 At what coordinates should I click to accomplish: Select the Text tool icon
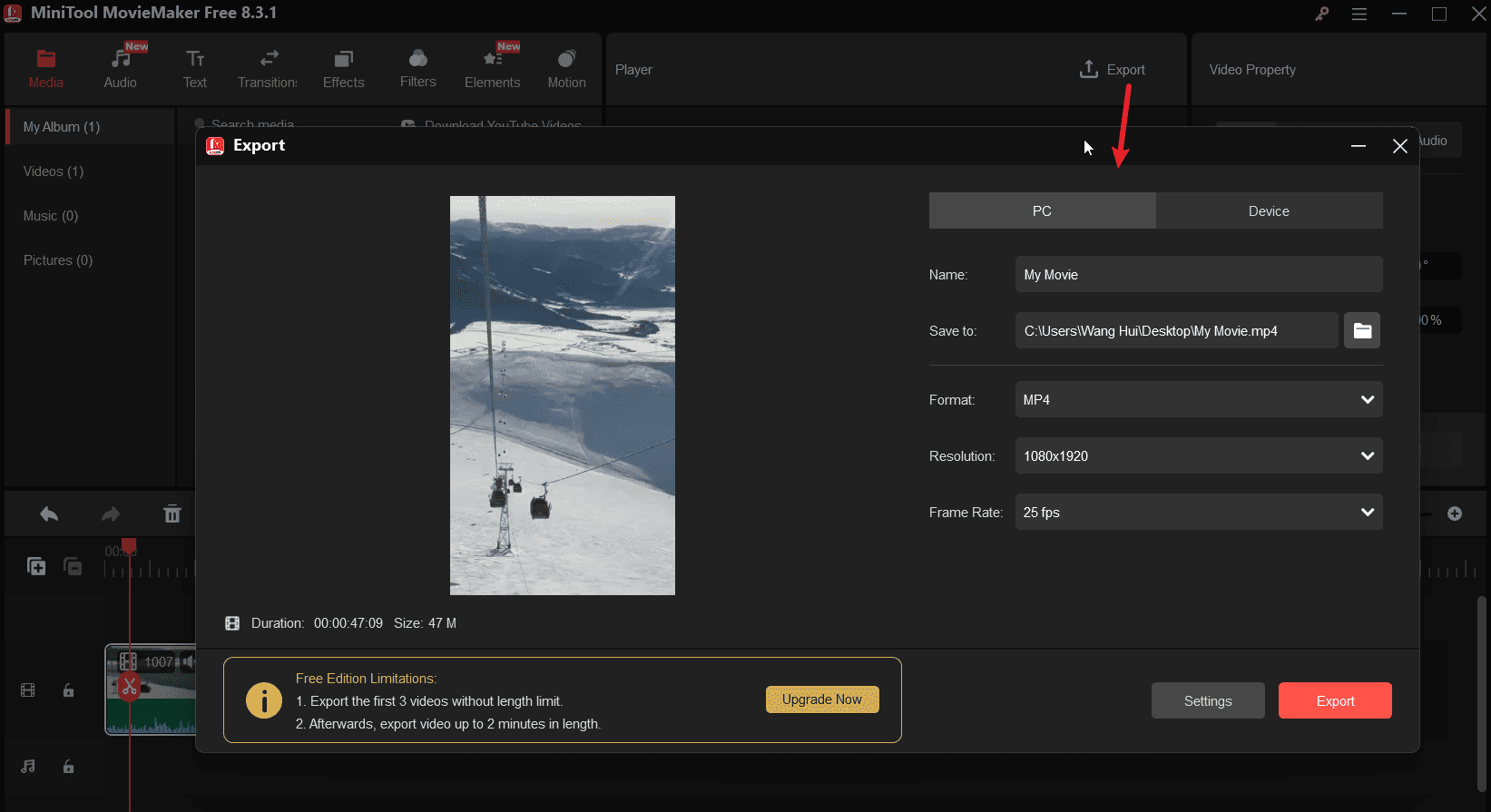pos(195,60)
